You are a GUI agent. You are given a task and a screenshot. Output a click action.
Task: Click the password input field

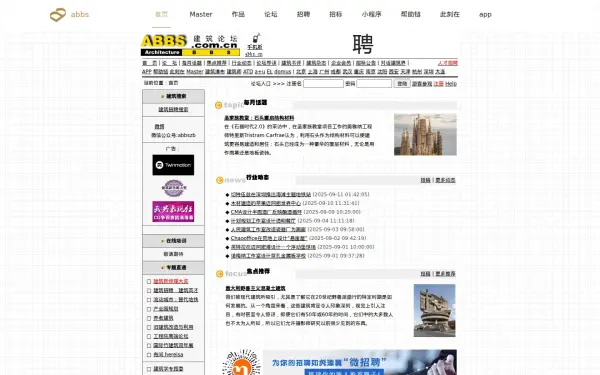pos(374,83)
